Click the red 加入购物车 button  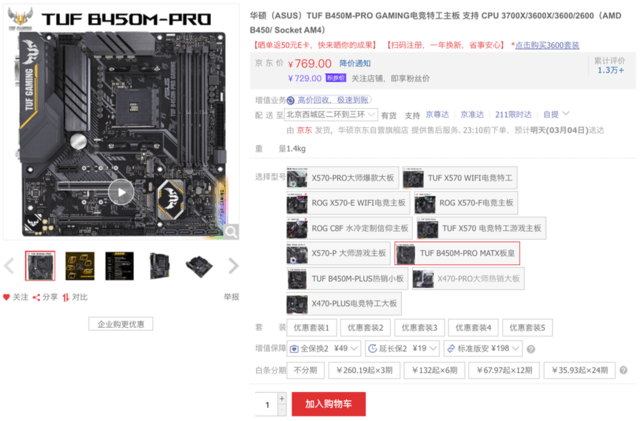click(x=329, y=404)
